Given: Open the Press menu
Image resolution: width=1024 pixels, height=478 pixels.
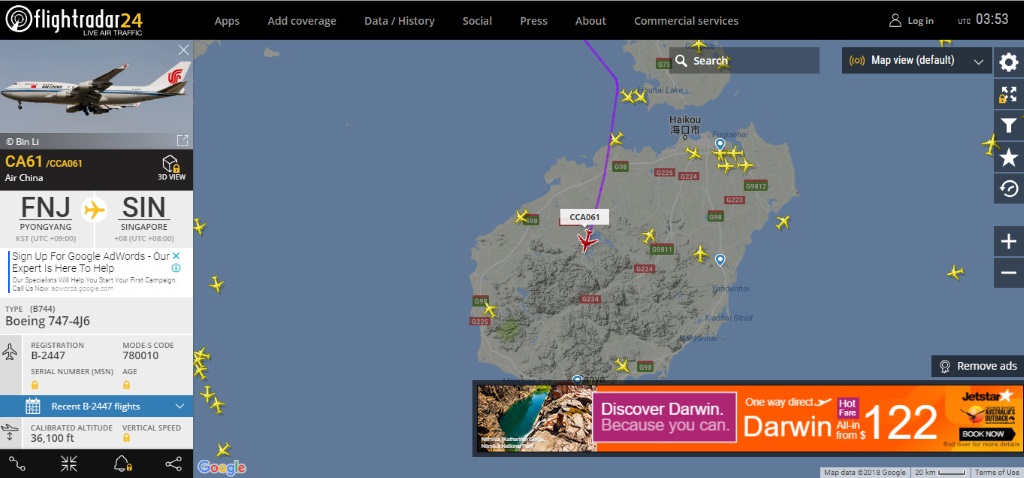Looking at the screenshot, I should [534, 21].
